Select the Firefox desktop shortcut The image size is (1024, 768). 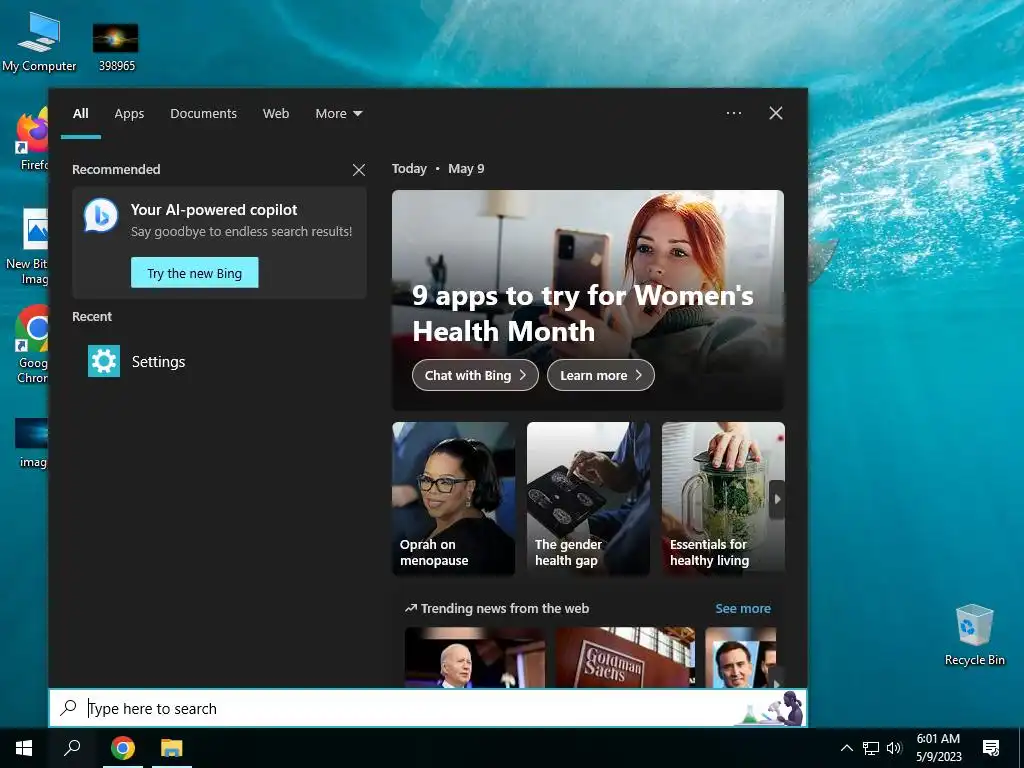point(33,140)
